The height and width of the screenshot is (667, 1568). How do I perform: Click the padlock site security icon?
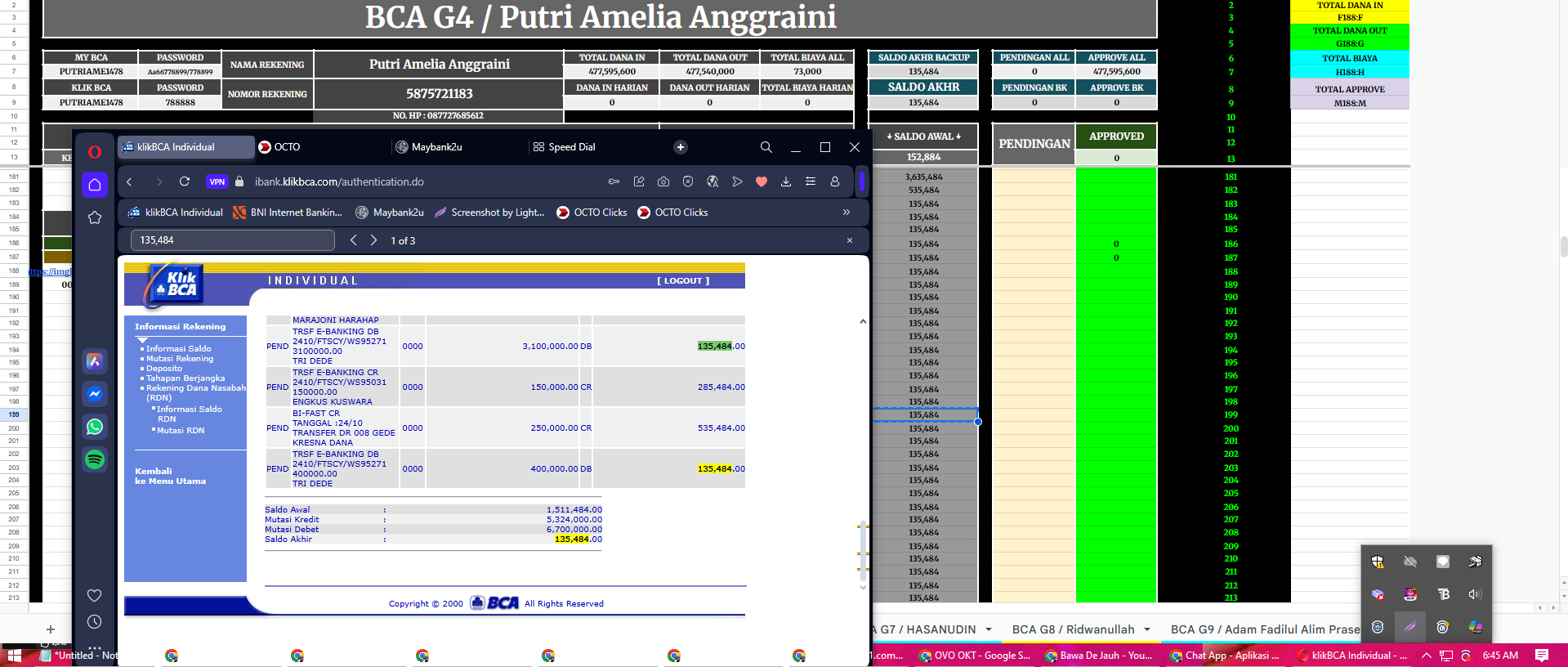coord(239,181)
